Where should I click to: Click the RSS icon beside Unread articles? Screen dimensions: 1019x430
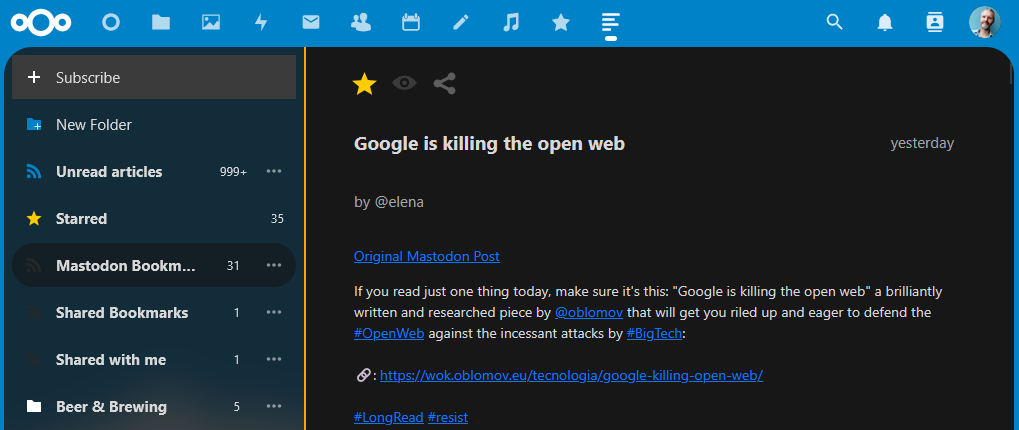pos(34,171)
